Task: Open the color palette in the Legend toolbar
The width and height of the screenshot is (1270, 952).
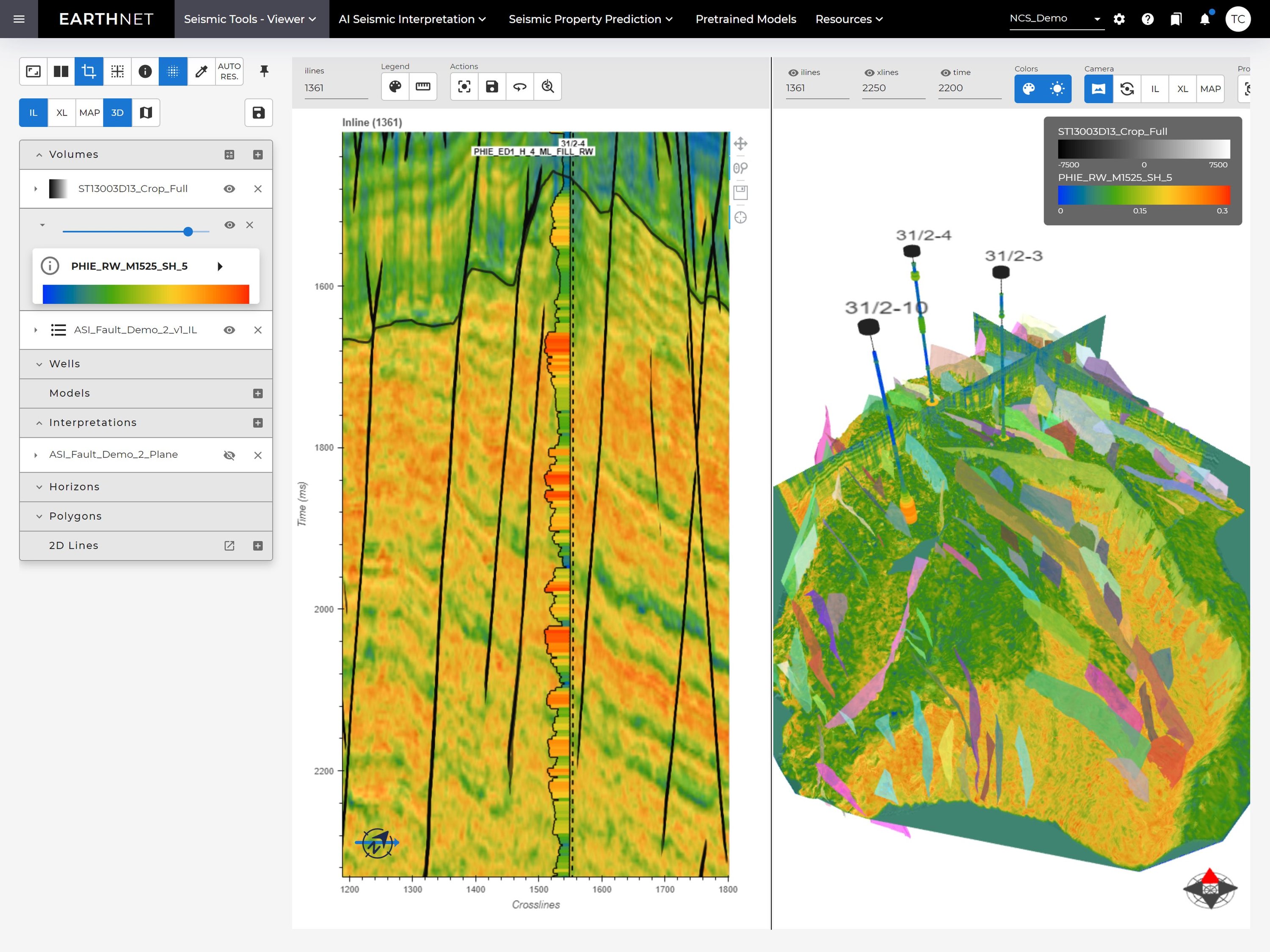Action: (395, 87)
